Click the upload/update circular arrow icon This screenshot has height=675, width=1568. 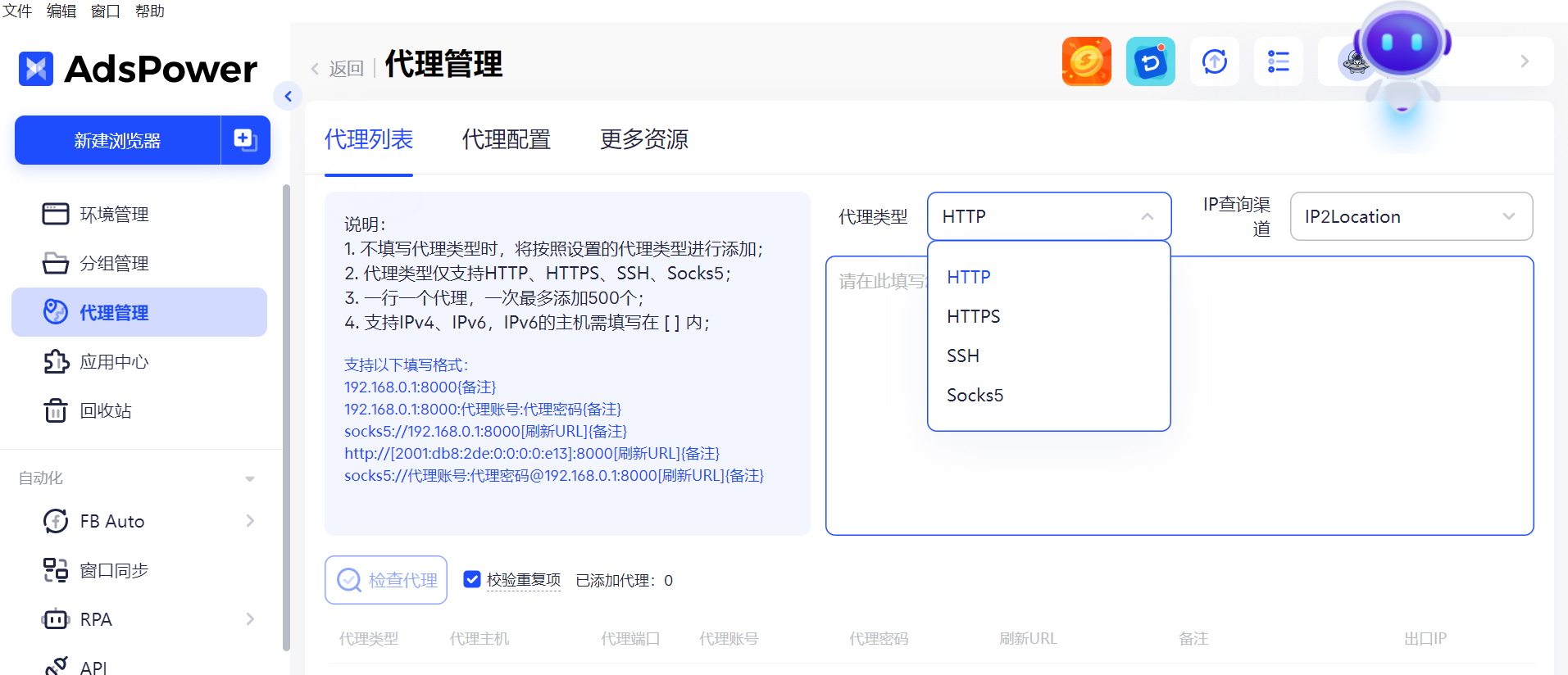[x=1215, y=61]
